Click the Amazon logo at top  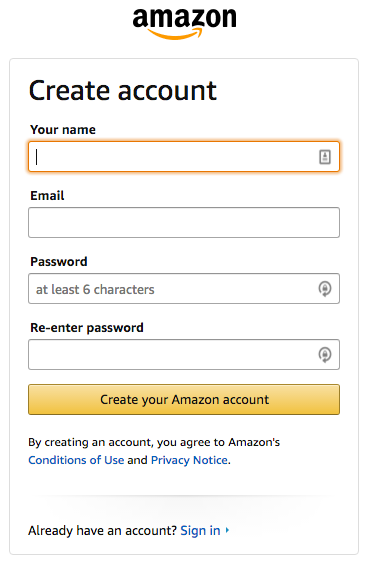click(184, 24)
